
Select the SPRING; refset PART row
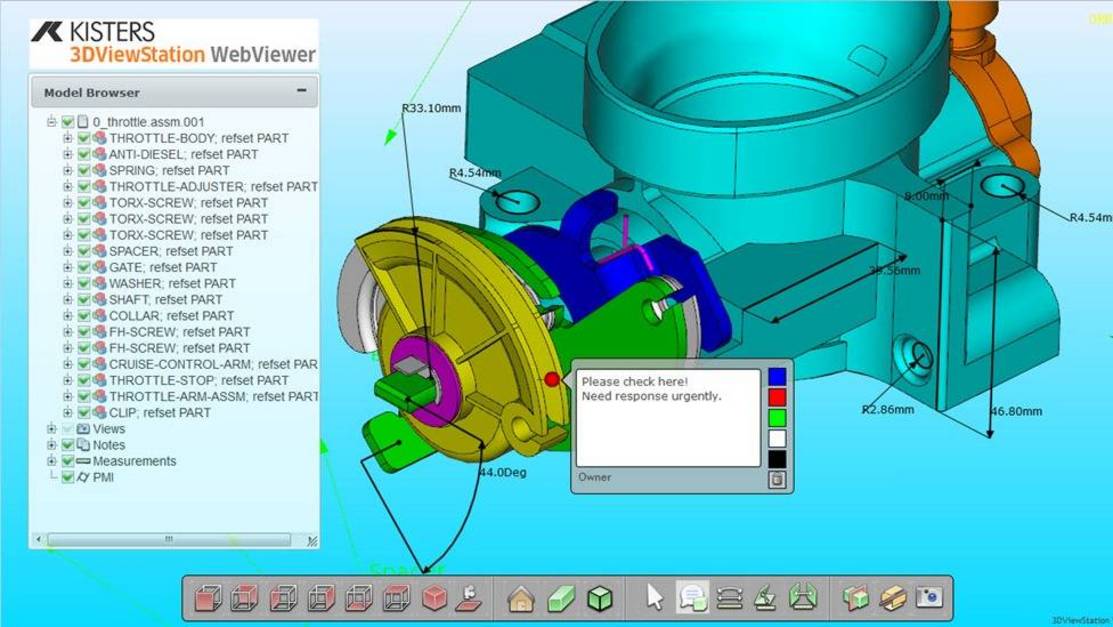pyautogui.click(x=169, y=170)
